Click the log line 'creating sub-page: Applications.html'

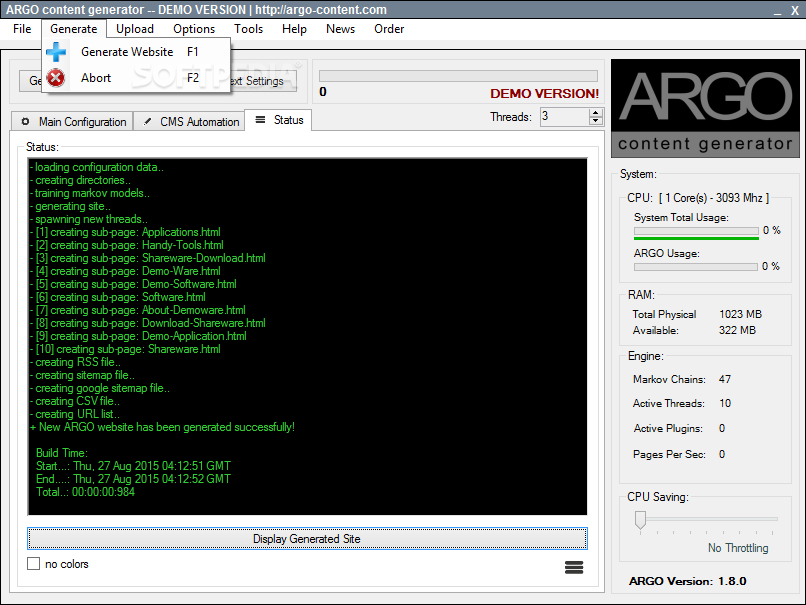click(125, 232)
